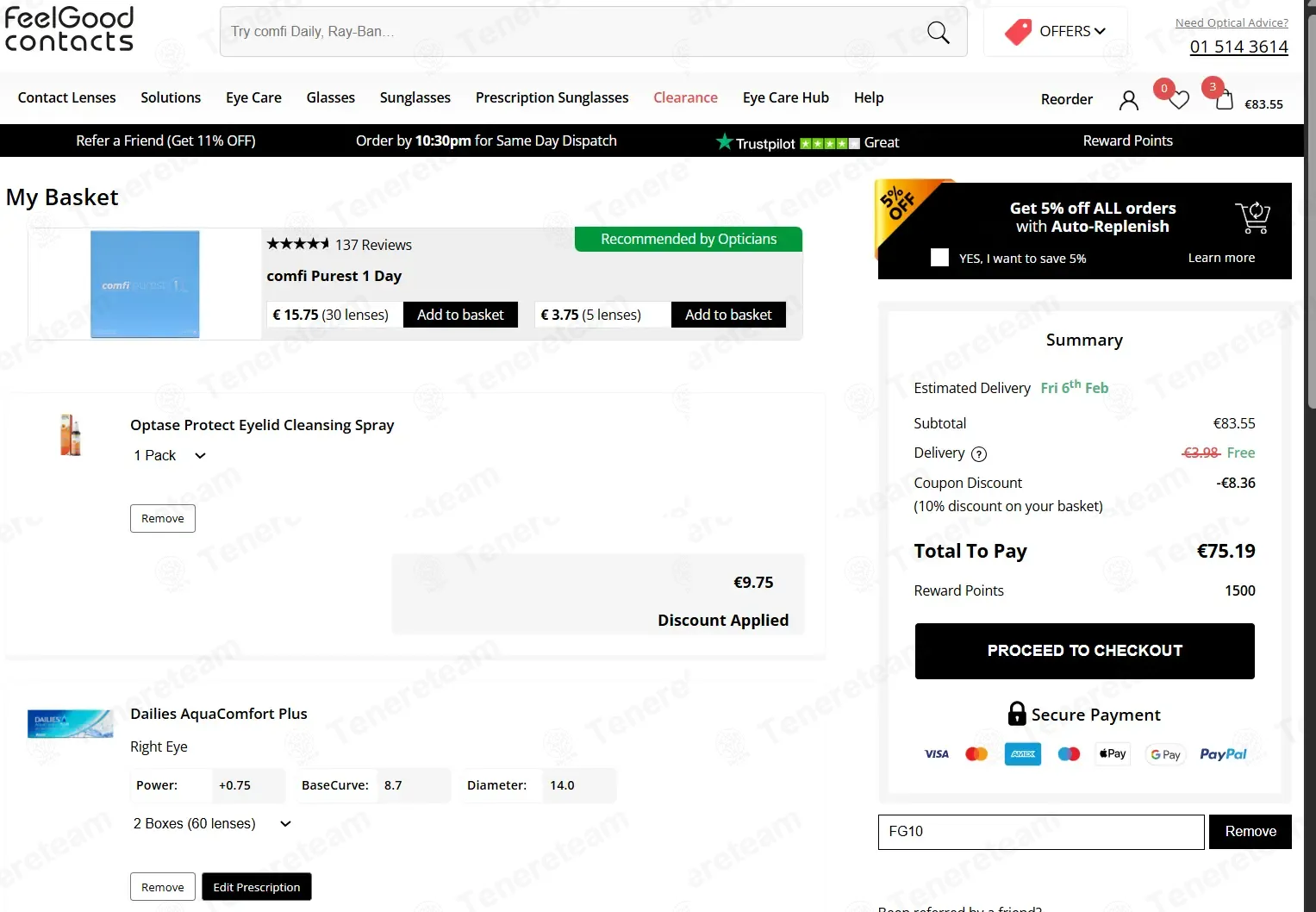This screenshot has width=1316, height=912.
Task: Click the Optase spray product thumbnail
Action: pyautogui.click(x=71, y=434)
